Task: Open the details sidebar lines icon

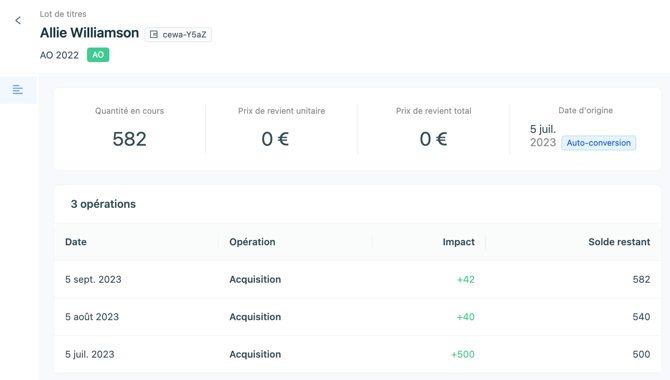Action: point(18,89)
